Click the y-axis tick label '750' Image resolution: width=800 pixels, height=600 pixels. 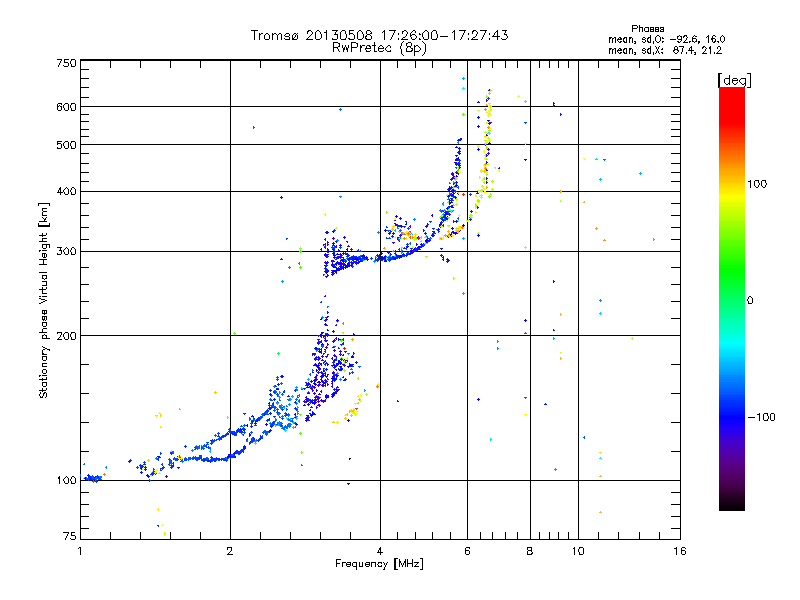(66, 63)
